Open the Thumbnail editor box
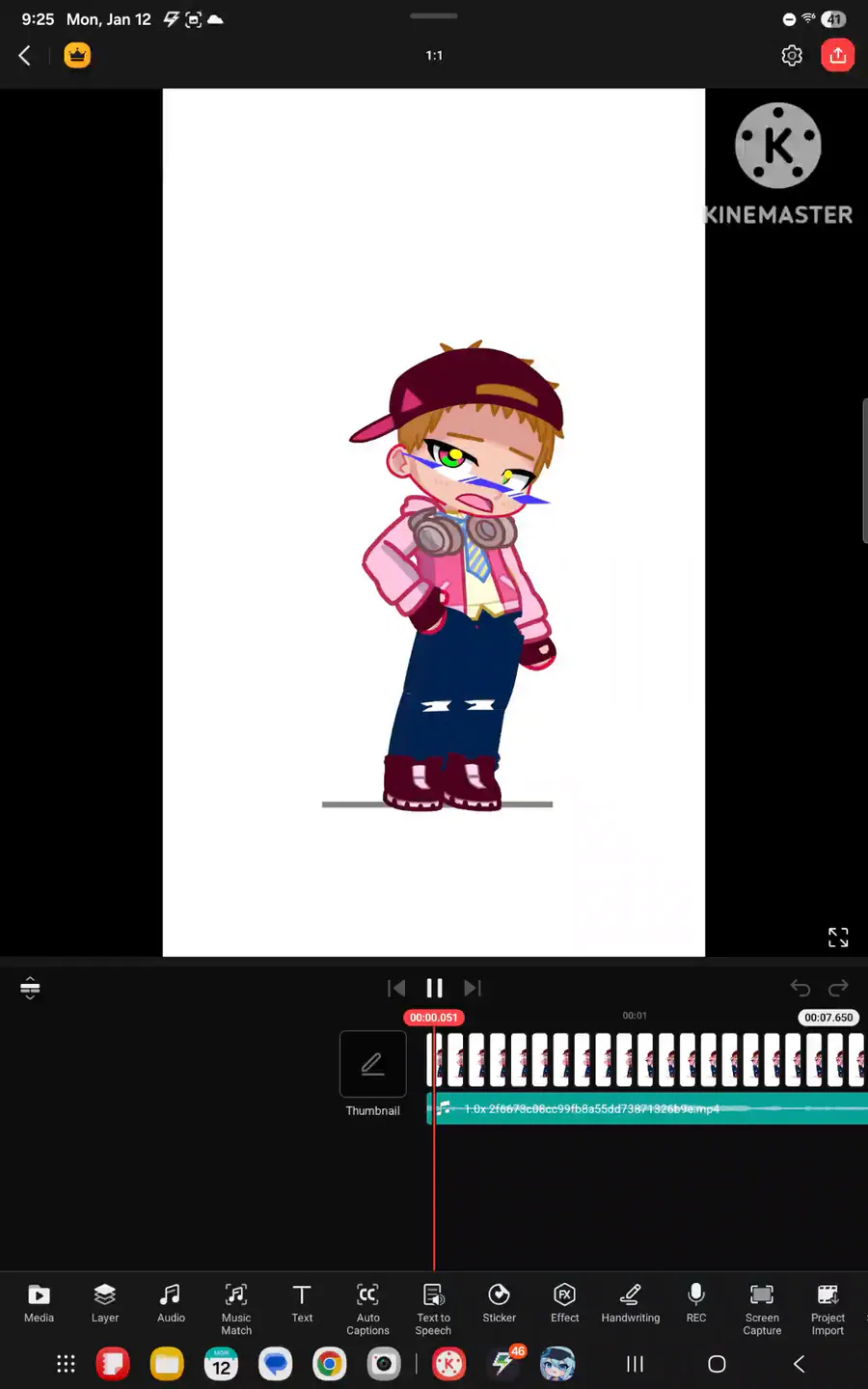The height and width of the screenshot is (1389, 868). click(373, 1064)
